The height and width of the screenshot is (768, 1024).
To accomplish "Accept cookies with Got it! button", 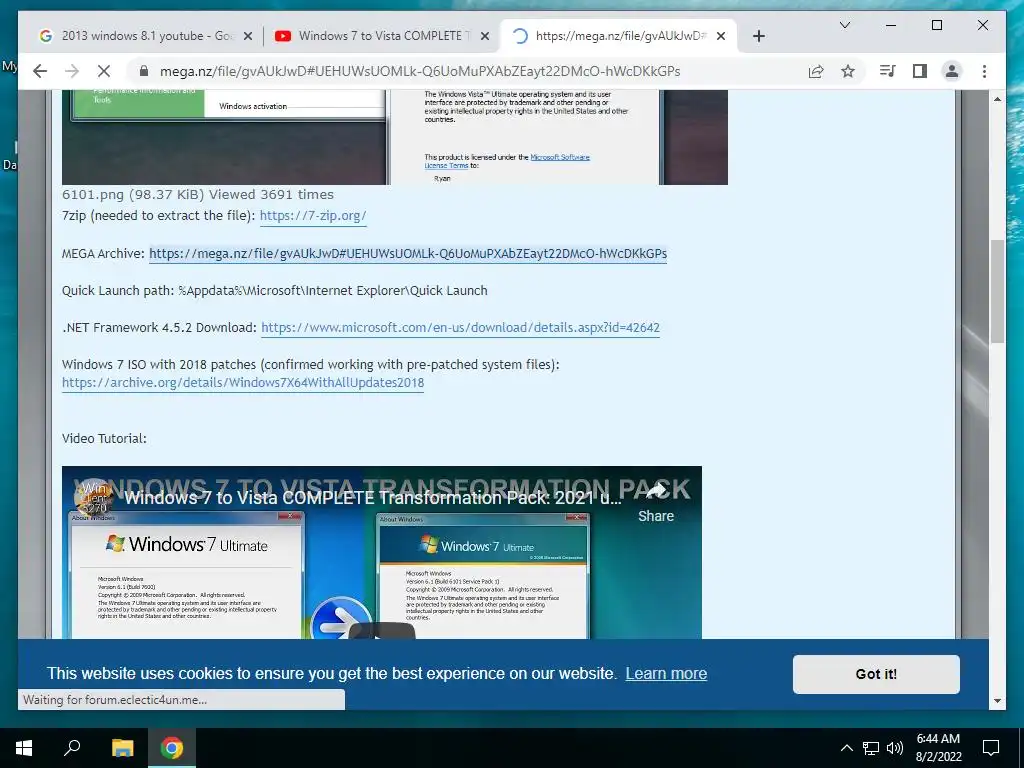I will click(876, 674).
